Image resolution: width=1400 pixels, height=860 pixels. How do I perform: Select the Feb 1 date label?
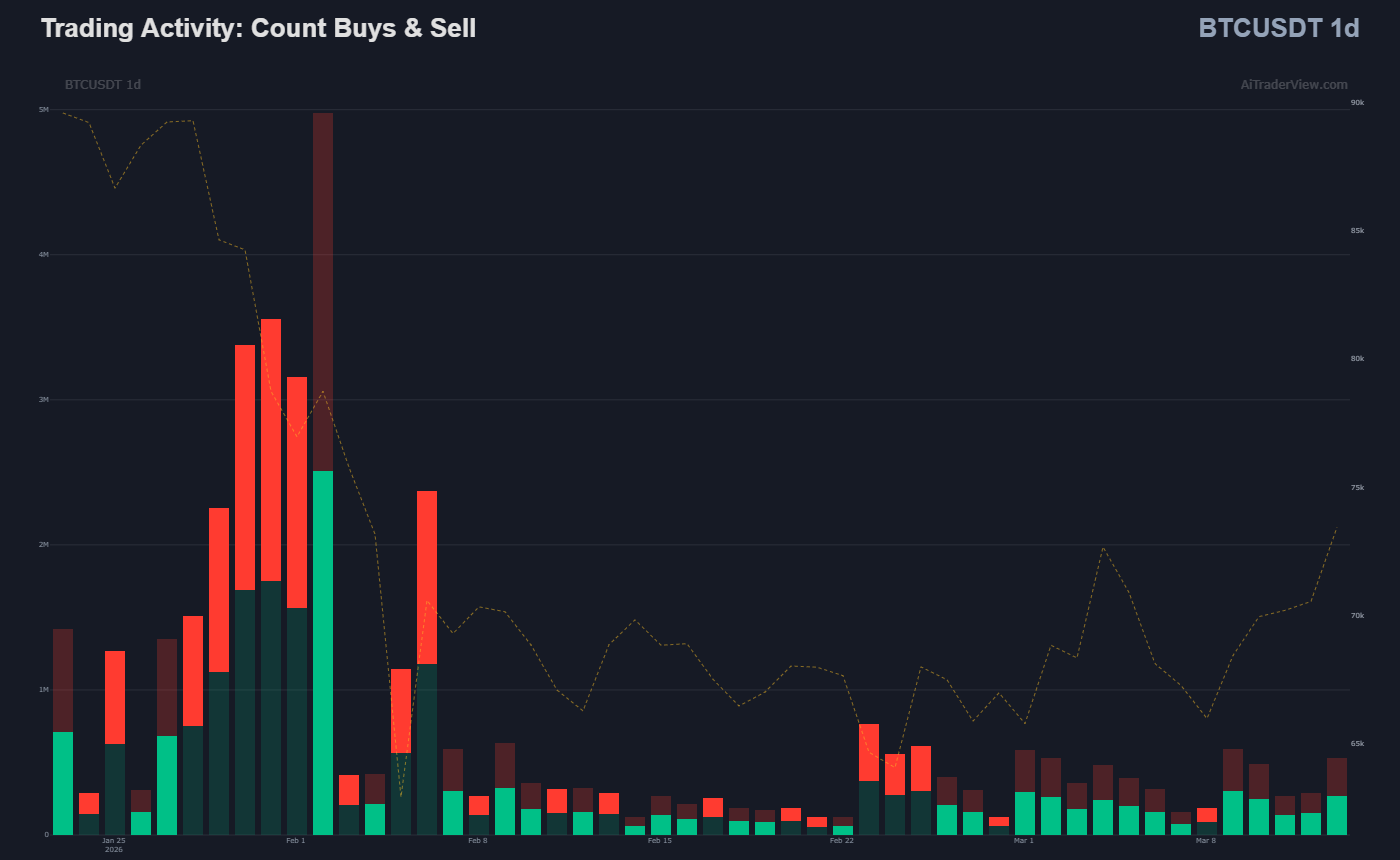(296, 841)
